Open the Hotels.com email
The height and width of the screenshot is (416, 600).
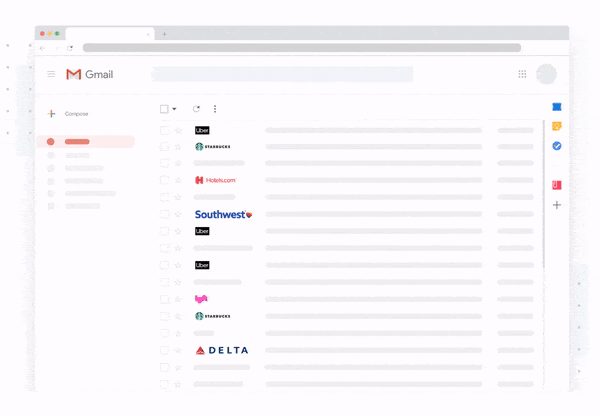click(x=346, y=180)
